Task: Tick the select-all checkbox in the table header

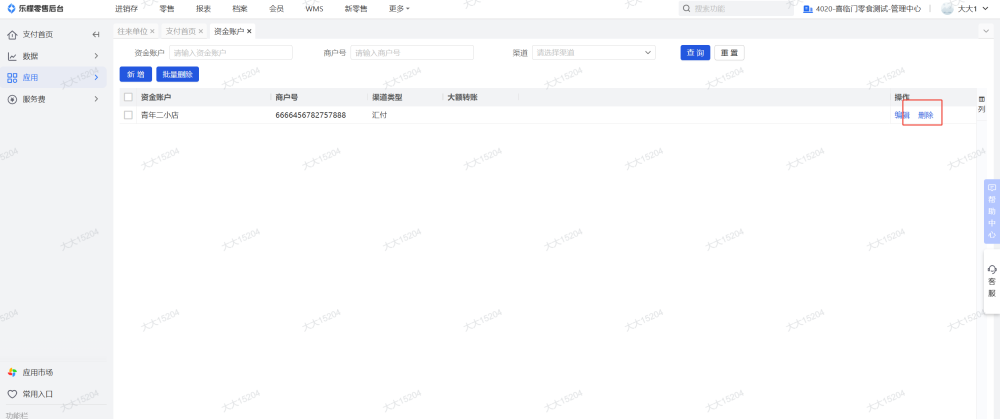Action: [x=128, y=98]
